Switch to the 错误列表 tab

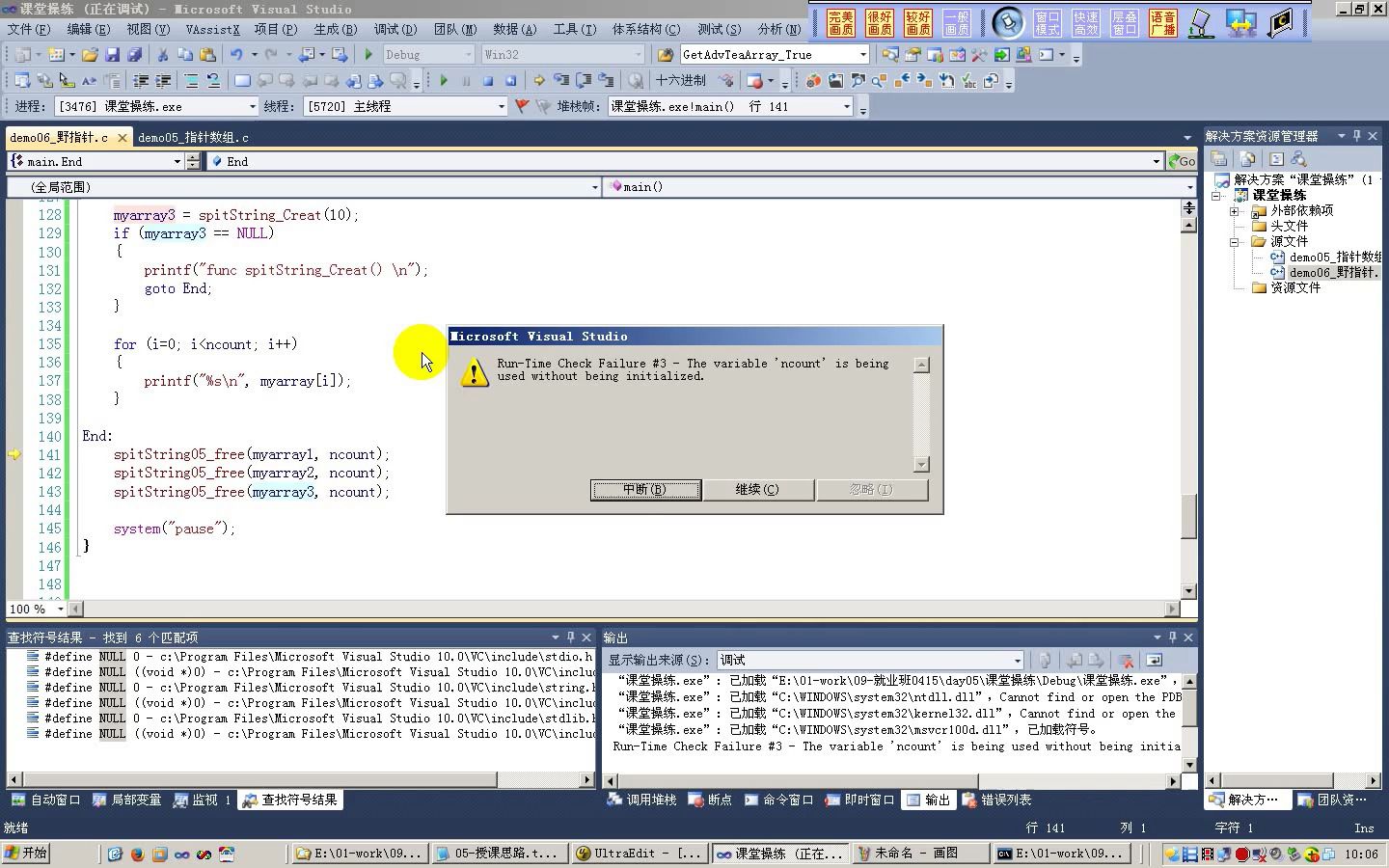[997, 800]
